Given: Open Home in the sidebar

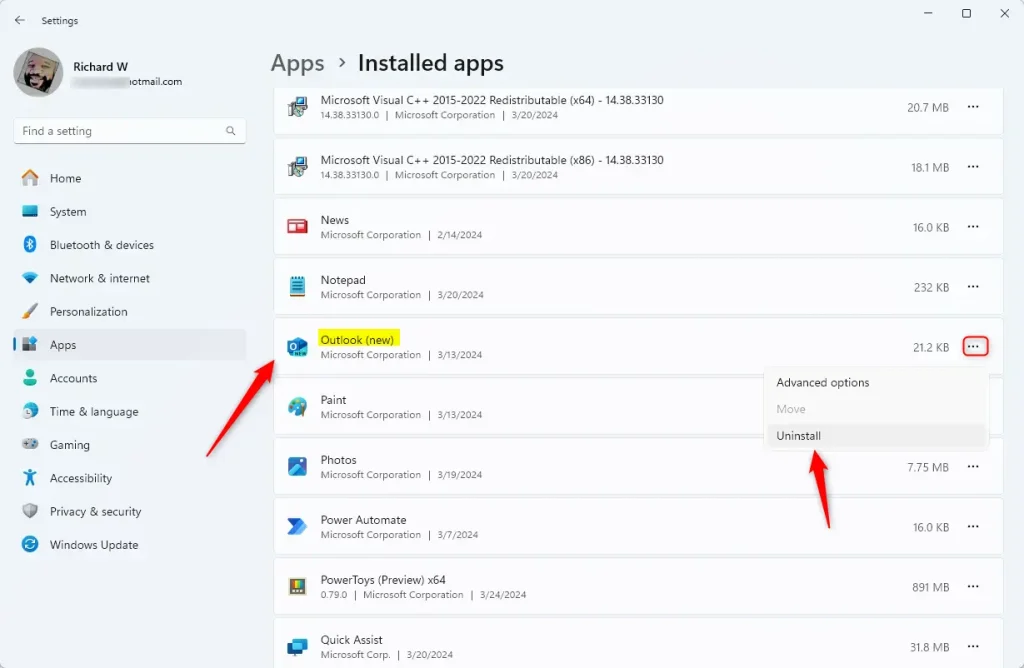Looking at the screenshot, I should pyautogui.click(x=129, y=178).
